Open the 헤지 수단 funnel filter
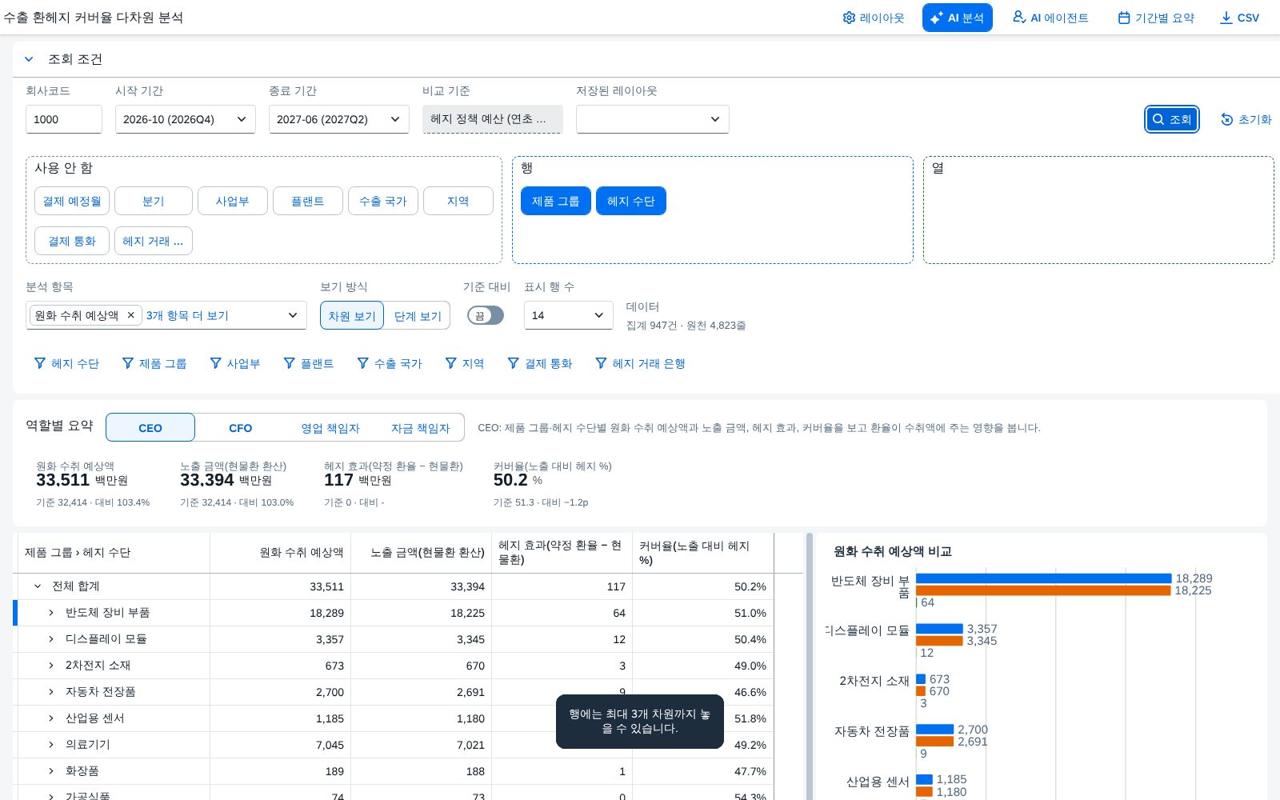 tap(66, 364)
